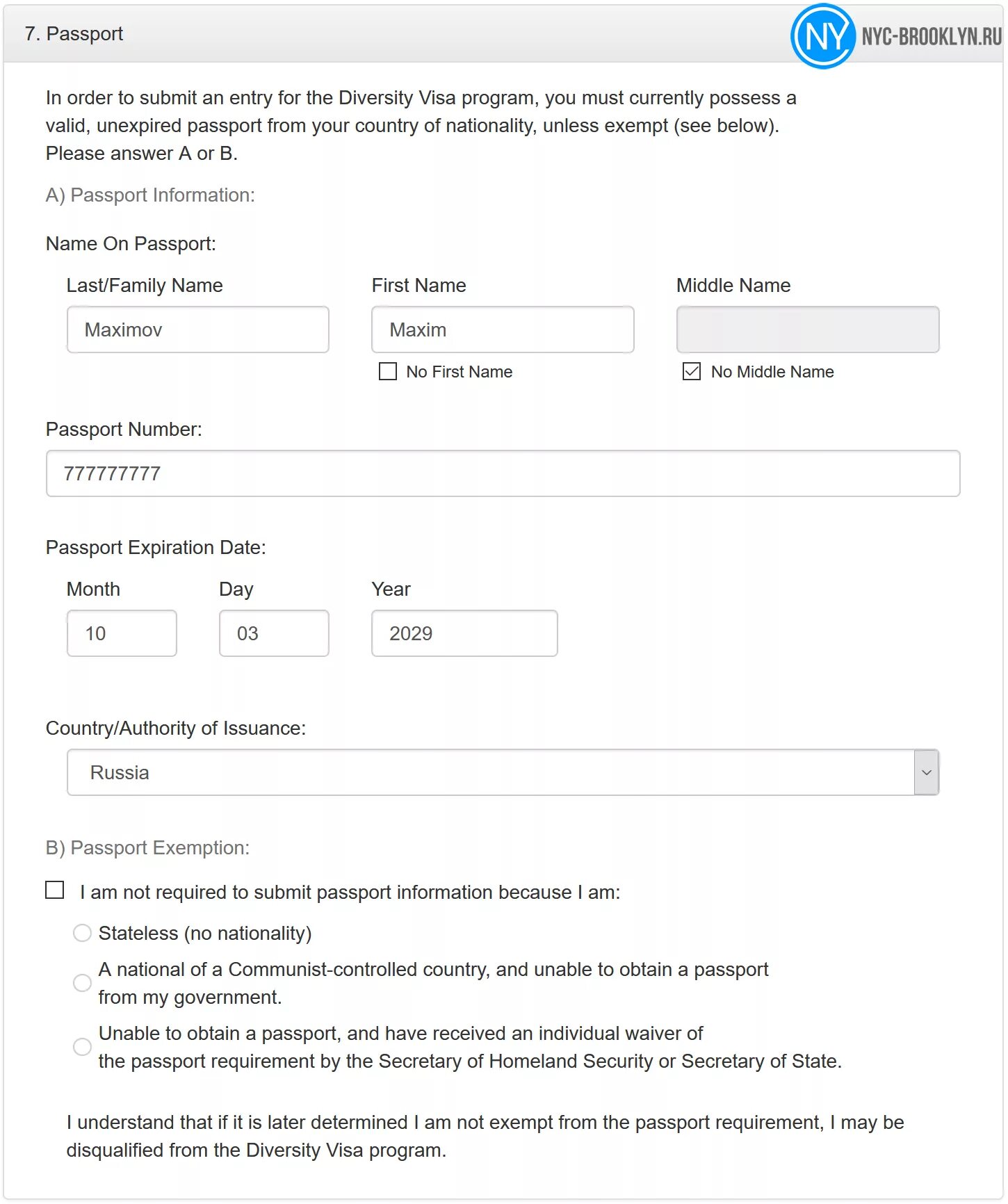The width and height of the screenshot is (1008, 1204).
Task: Check the No First Name checkbox
Action: pyautogui.click(x=388, y=371)
